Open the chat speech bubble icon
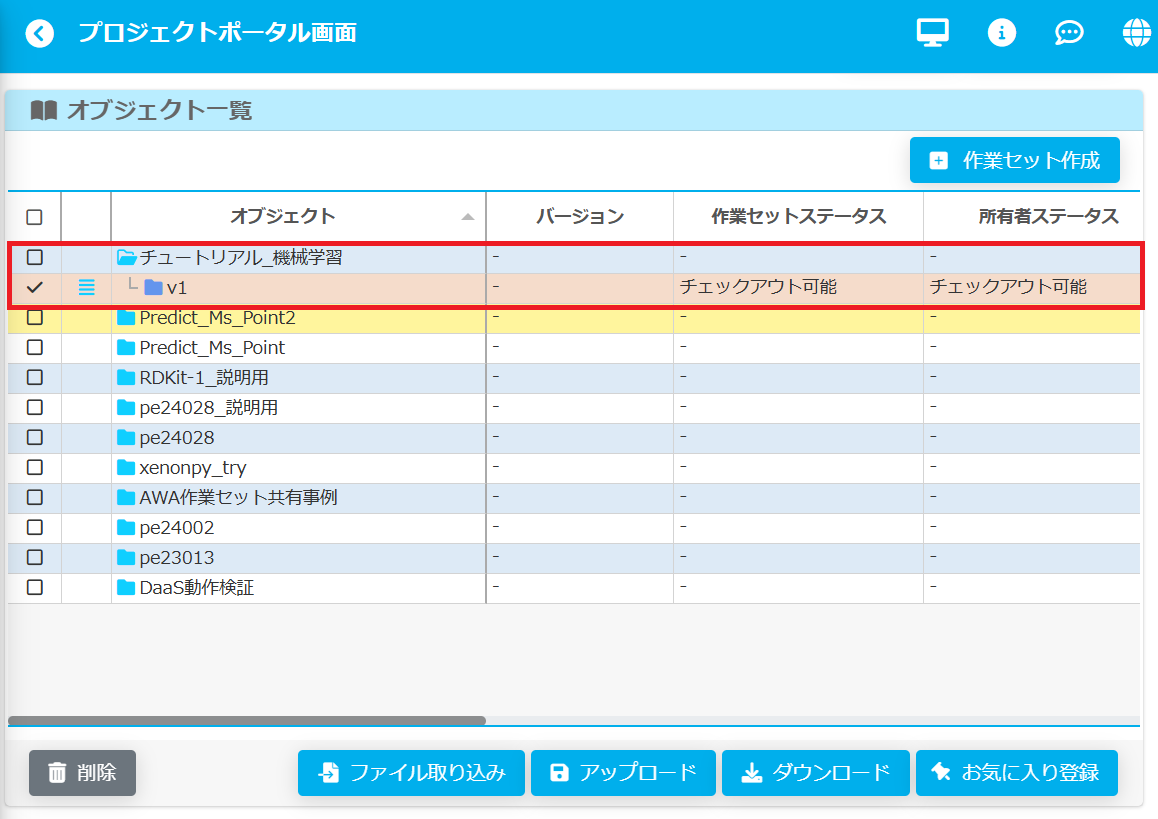The width and height of the screenshot is (1158, 819). point(1069,33)
